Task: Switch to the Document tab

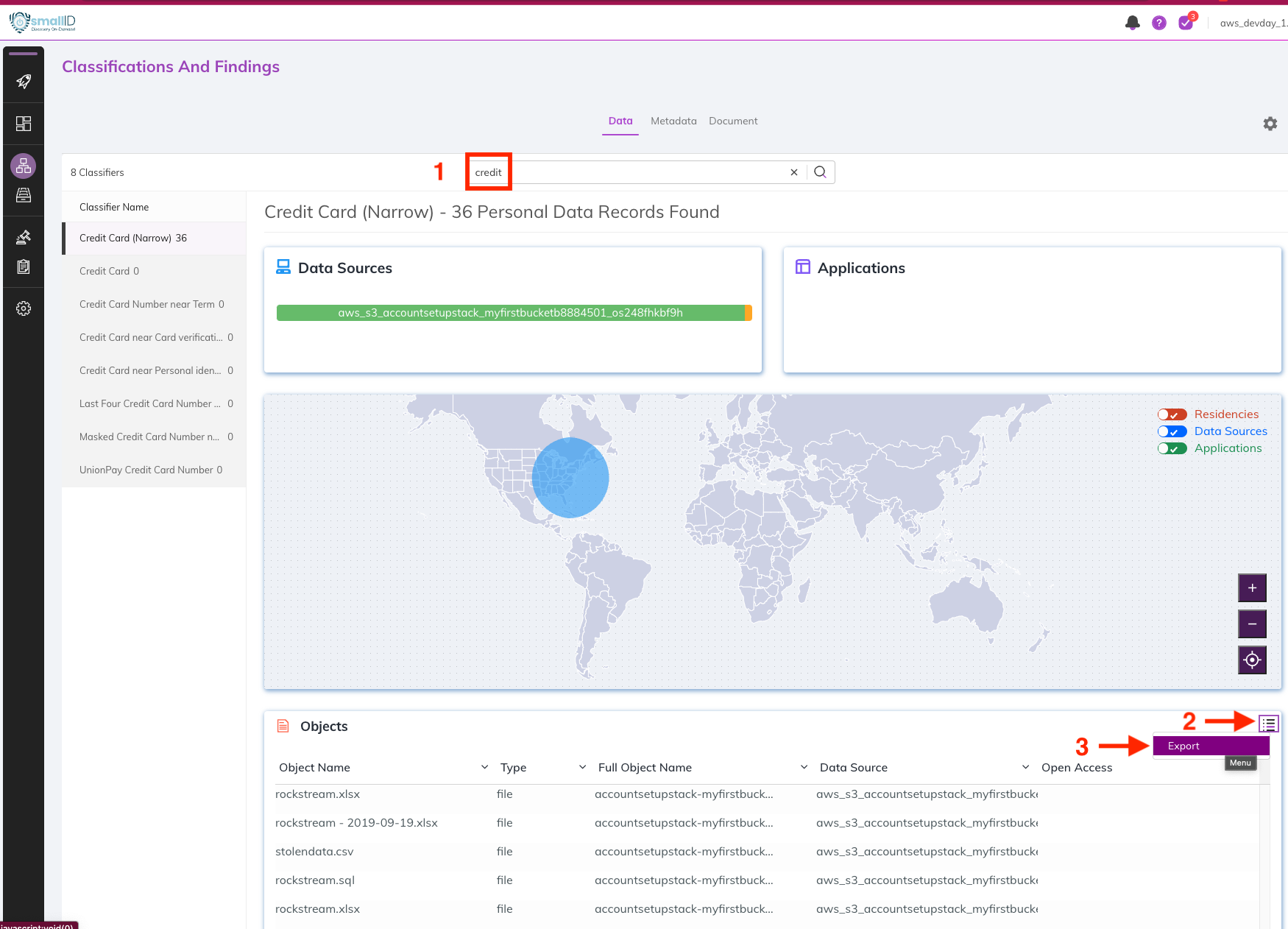Action: tap(733, 121)
